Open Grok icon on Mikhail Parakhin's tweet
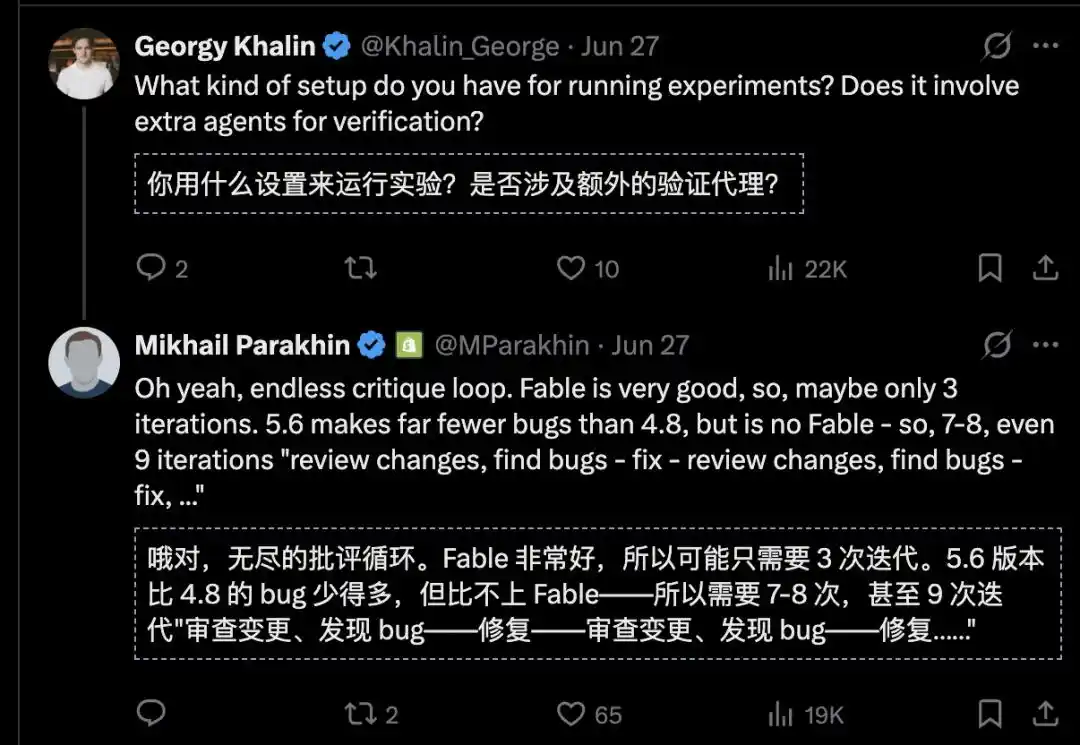Viewport: 1080px width, 745px height. point(997,344)
